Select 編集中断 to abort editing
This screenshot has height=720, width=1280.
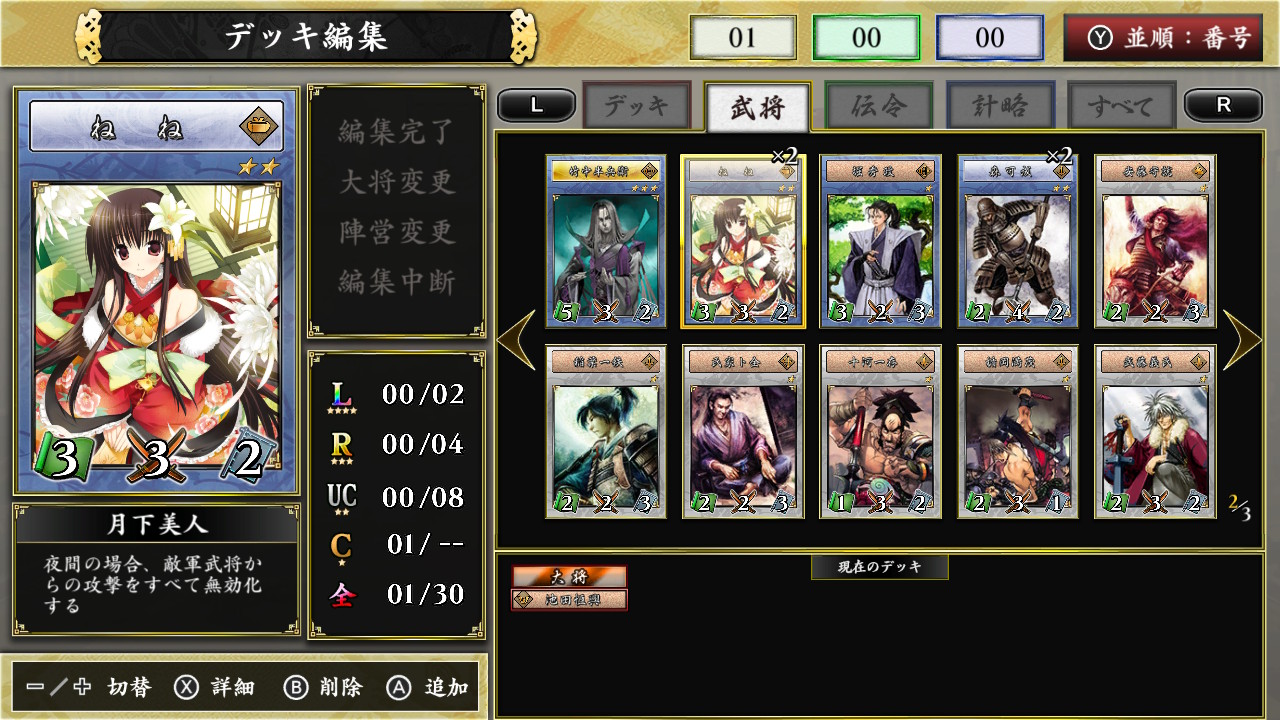pos(397,282)
